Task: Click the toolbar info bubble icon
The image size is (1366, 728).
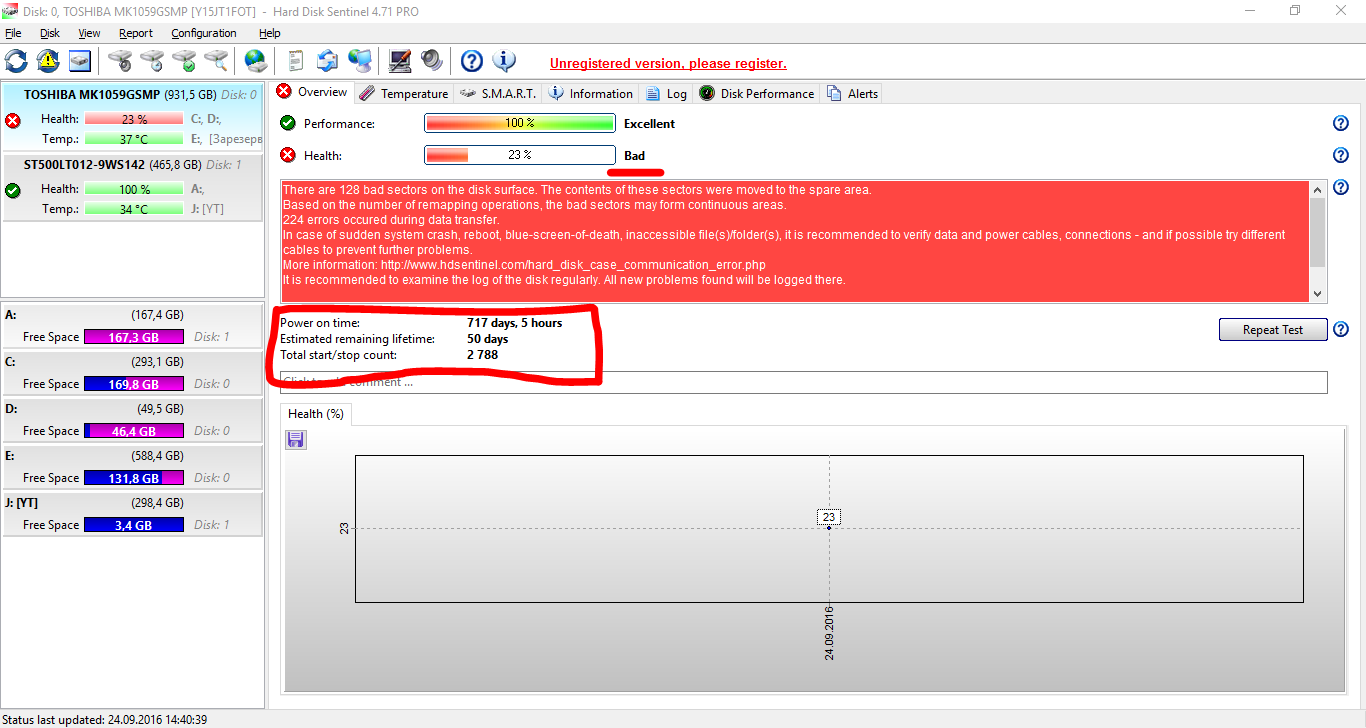Action: [x=504, y=61]
